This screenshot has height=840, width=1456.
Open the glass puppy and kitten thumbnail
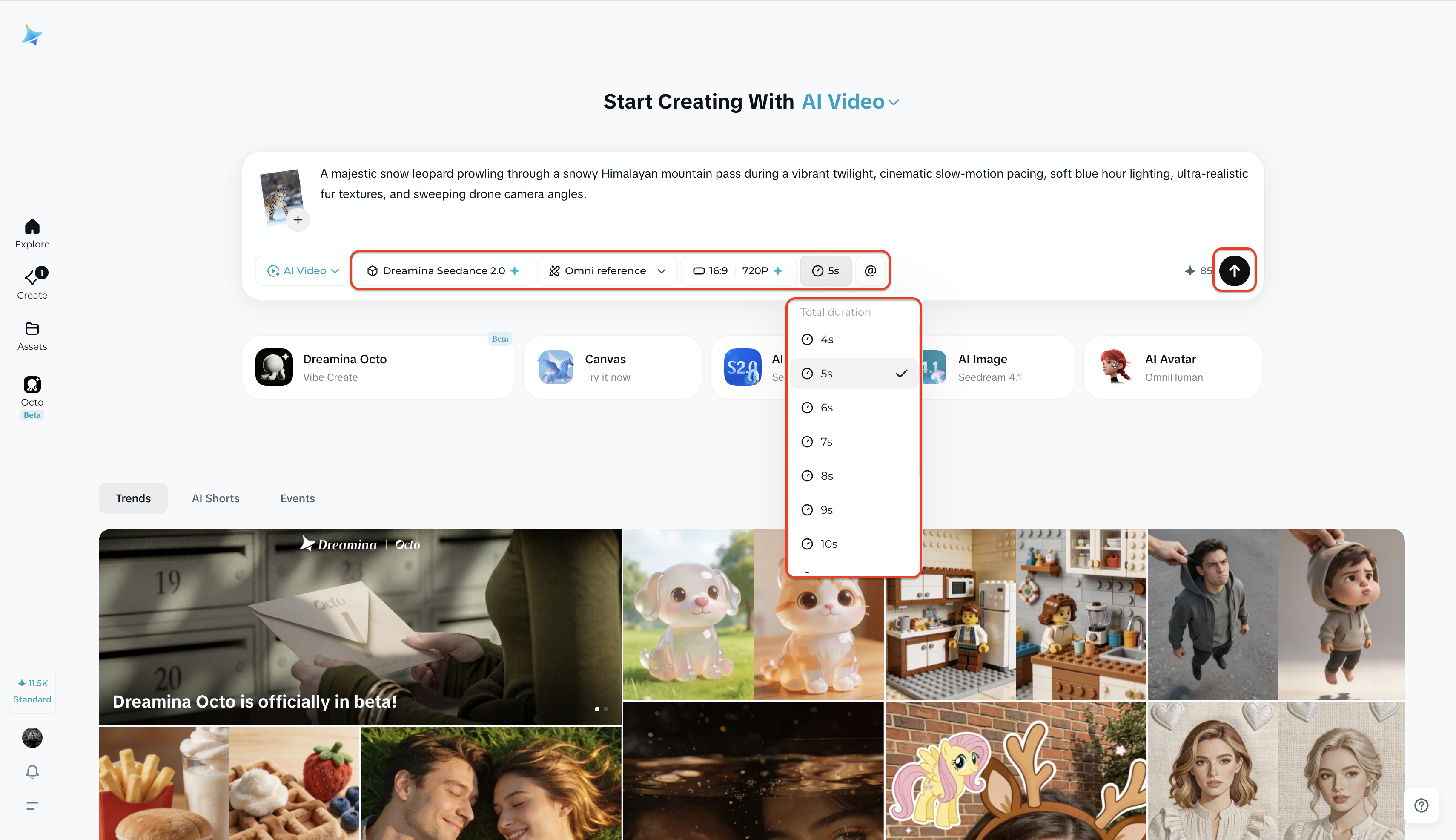[x=753, y=614]
